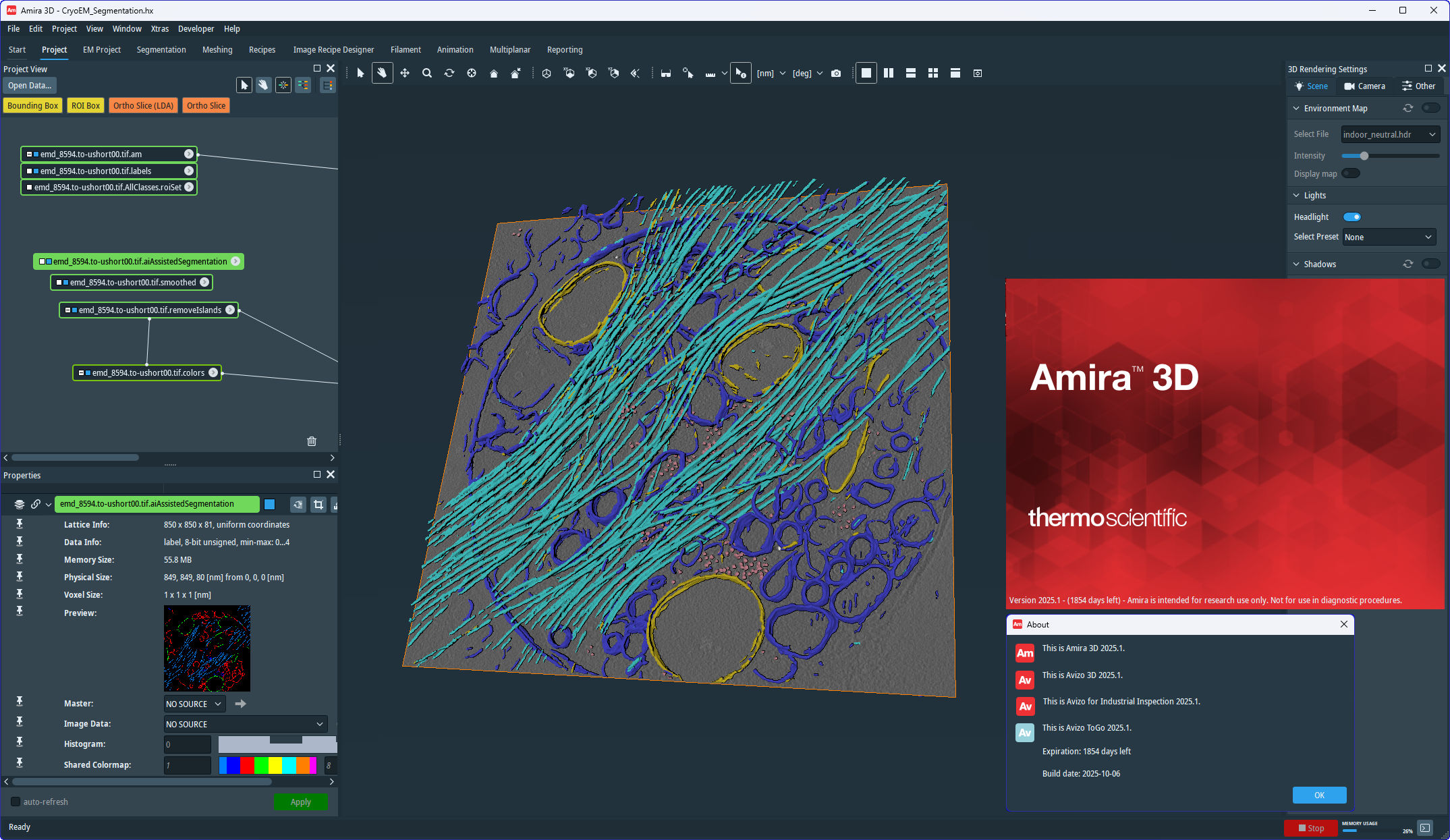This screenshot has height=840, width=1450.
Task: Click the Open Data... button
Action: coord(30,85)
